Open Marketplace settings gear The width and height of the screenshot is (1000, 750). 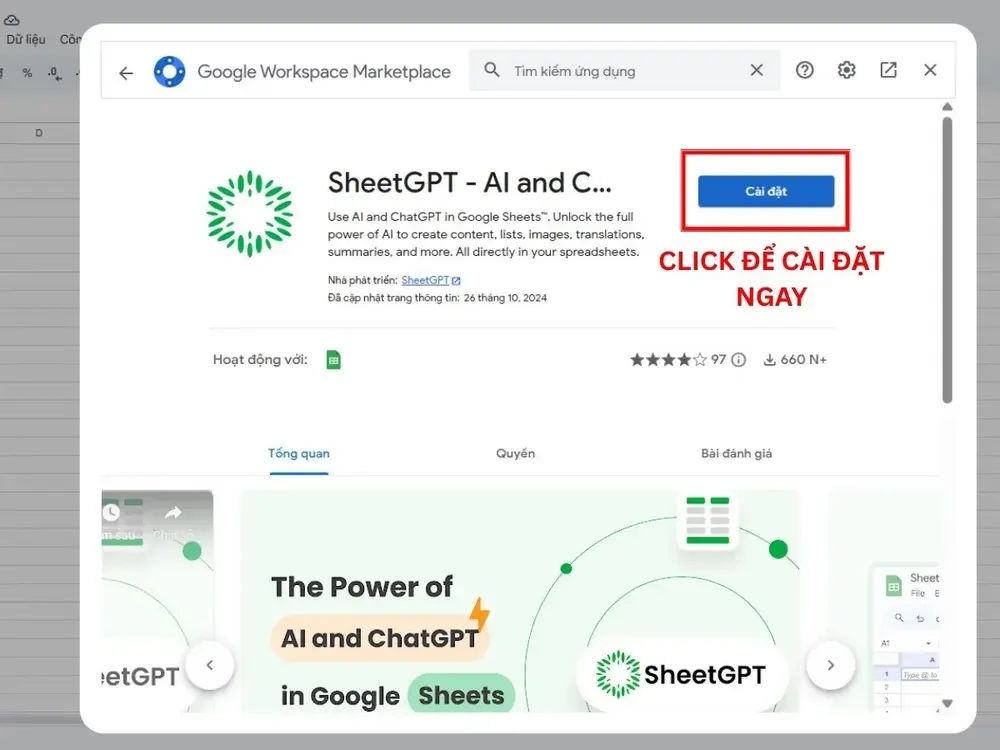point(846,70)
